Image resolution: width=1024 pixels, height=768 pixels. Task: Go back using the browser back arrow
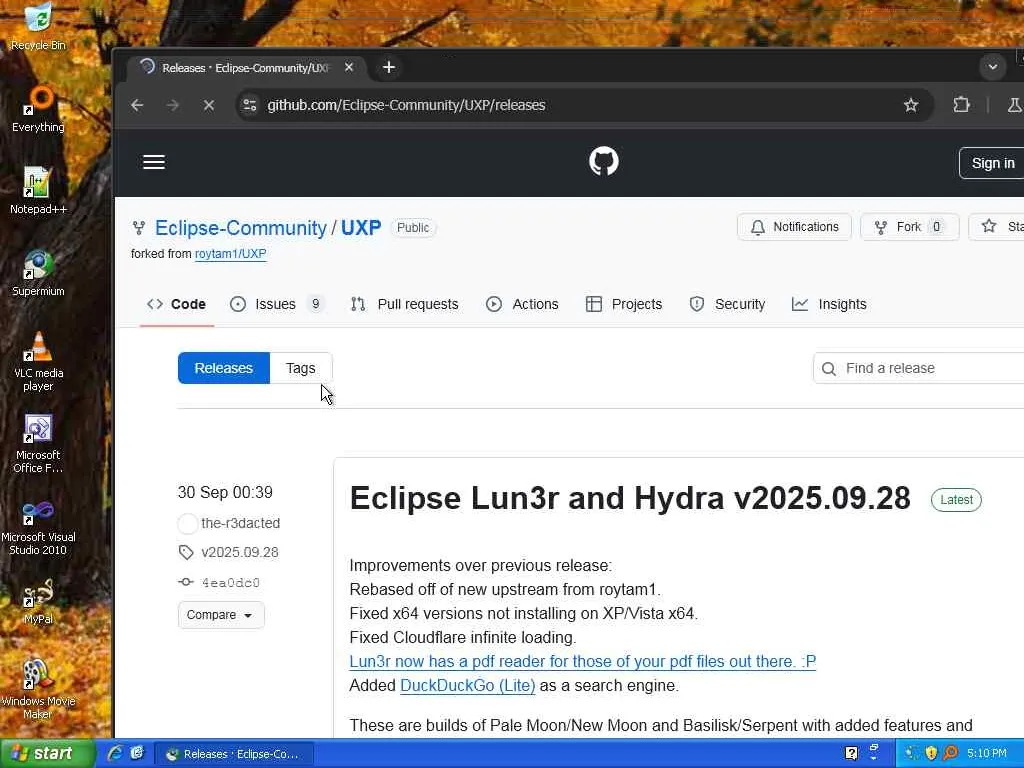(137, 105)
